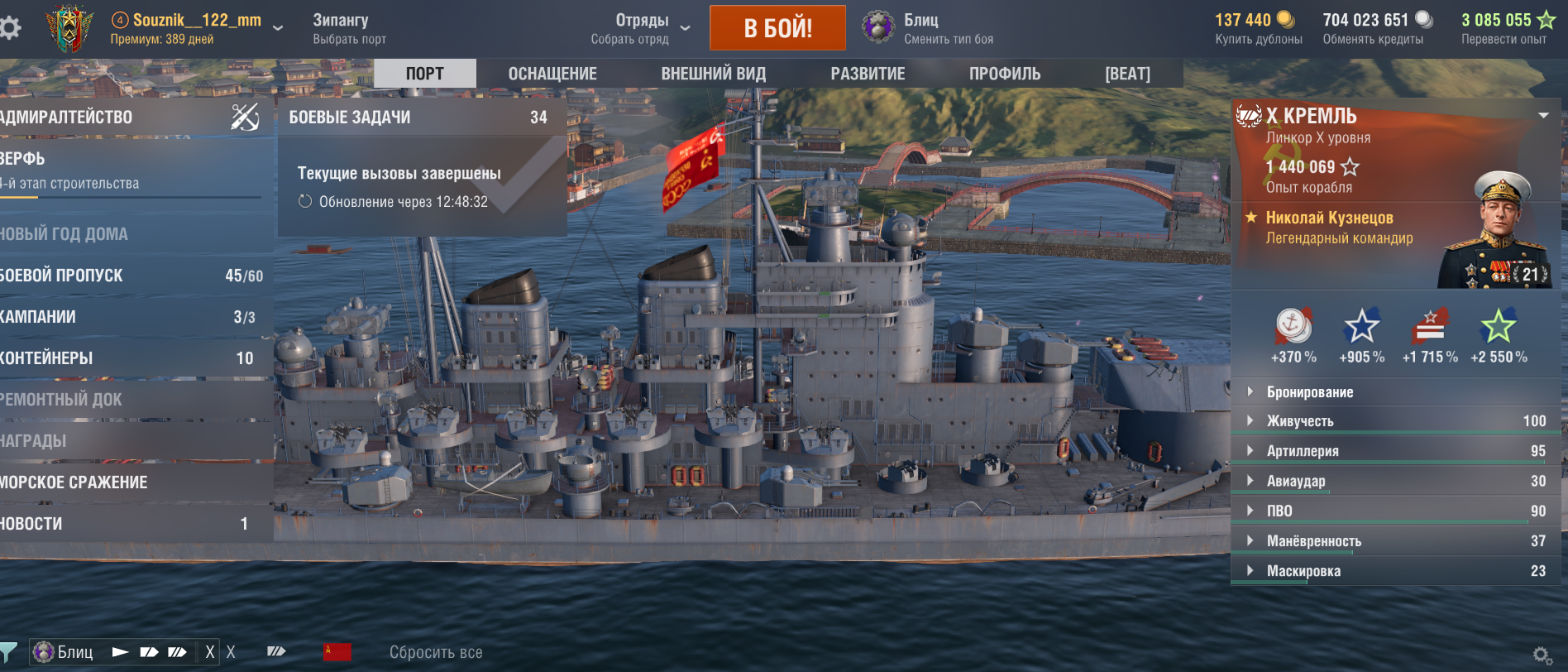The height and width of the screenshot is (672, 1568).
Task: Click the doubloons coin icon
Action: point(1285,19)
